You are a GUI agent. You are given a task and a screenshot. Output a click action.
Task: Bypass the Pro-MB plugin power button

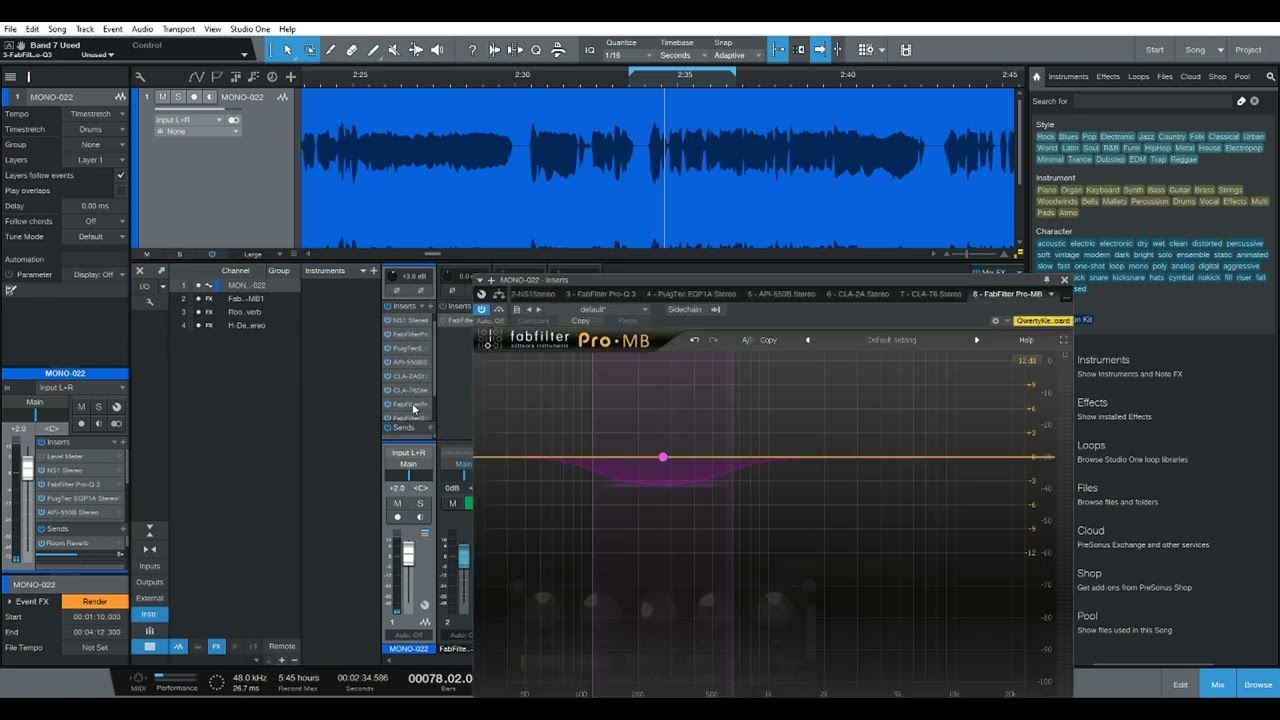tap(481, 309)
